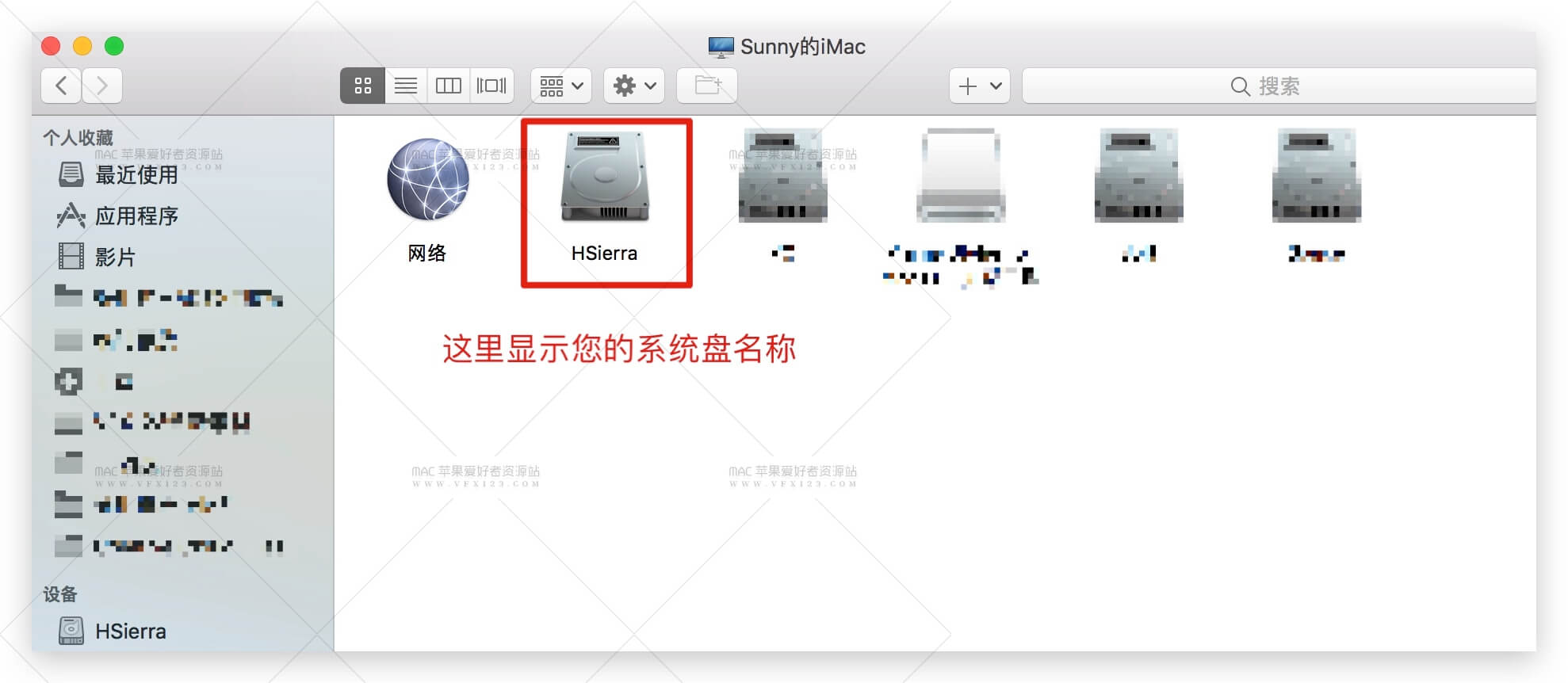Click the iMac icon in title bar

(721, 48)
